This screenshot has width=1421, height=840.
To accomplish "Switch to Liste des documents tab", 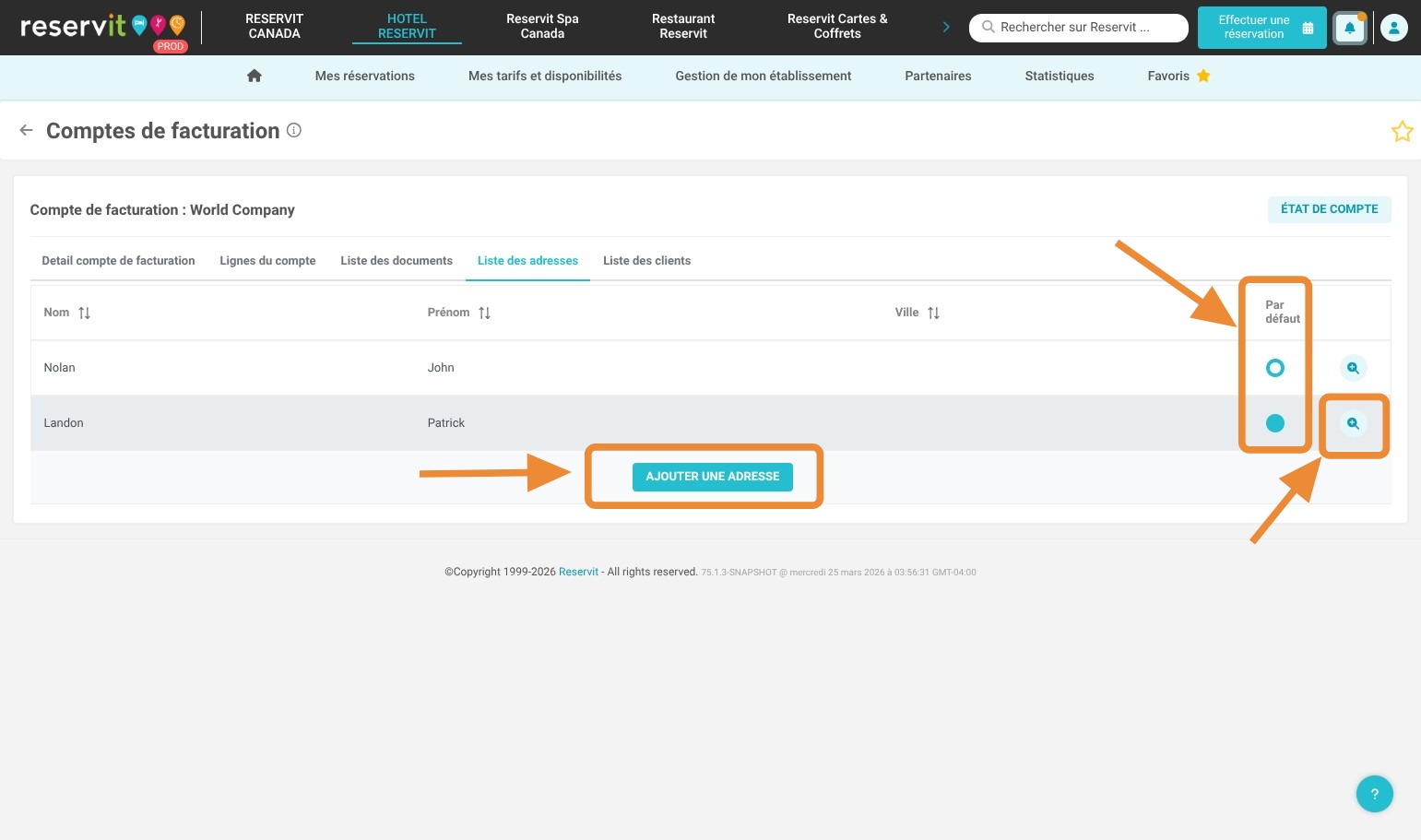I will [x=397, y=261].
